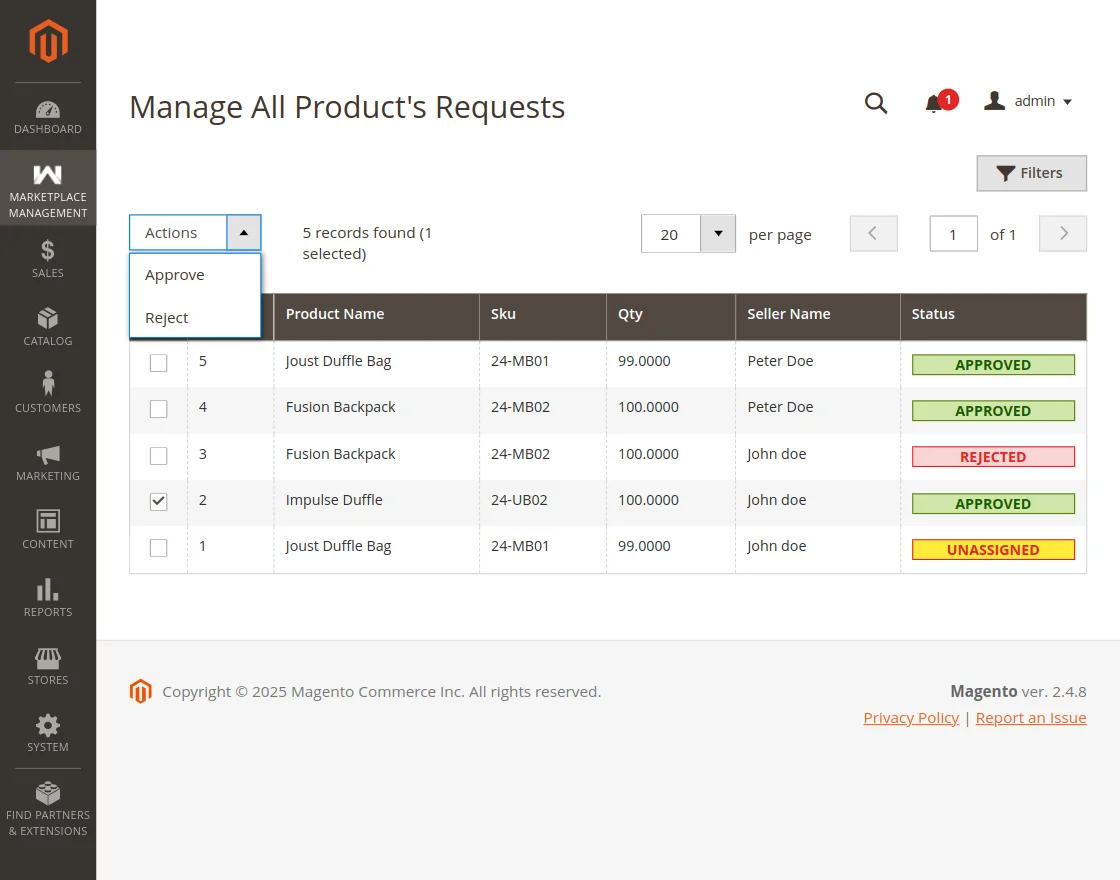
Task: Click the per page value field showing 20
Action: click(x=671, y=234)
